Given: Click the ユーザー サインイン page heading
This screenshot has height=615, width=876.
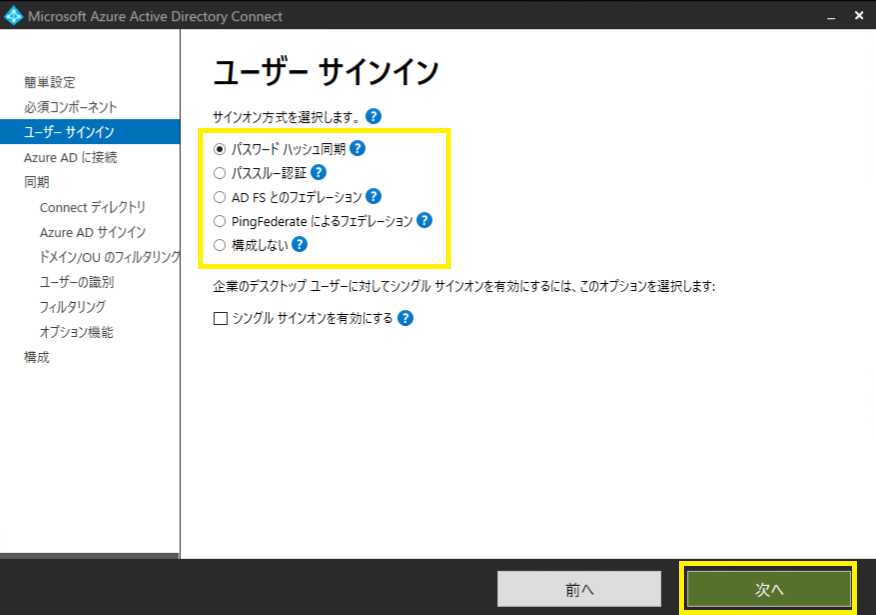Looking at the screenshot, I should coord(326,72).
